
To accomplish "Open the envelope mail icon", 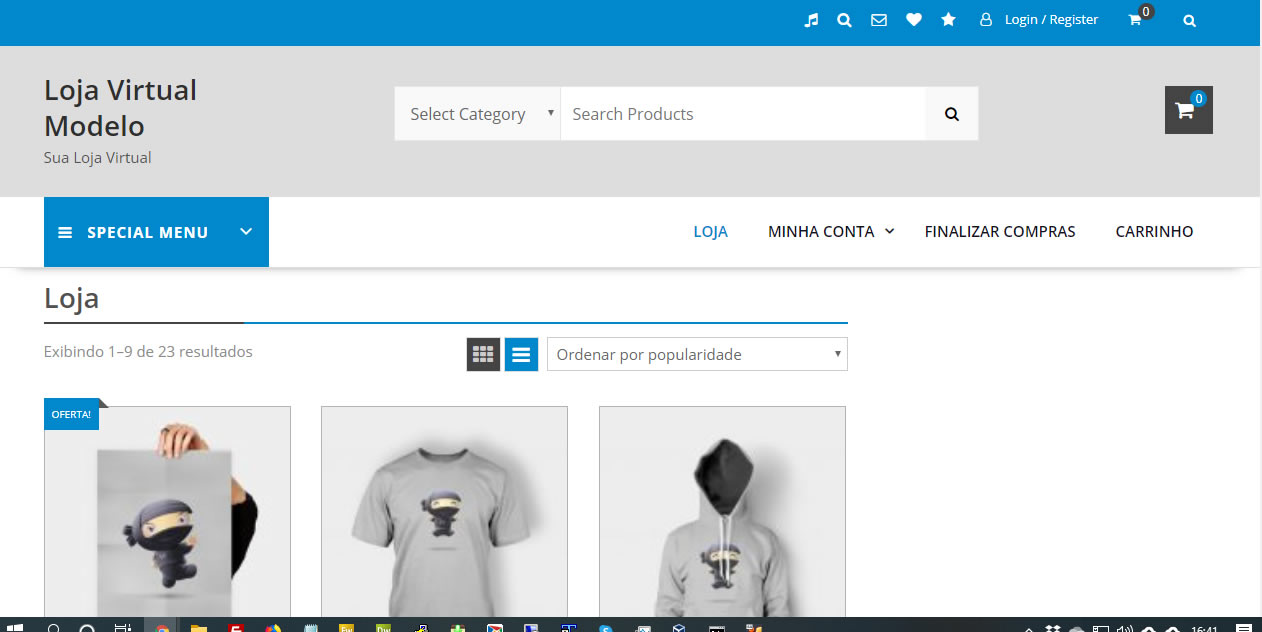I will pos(879,20).
